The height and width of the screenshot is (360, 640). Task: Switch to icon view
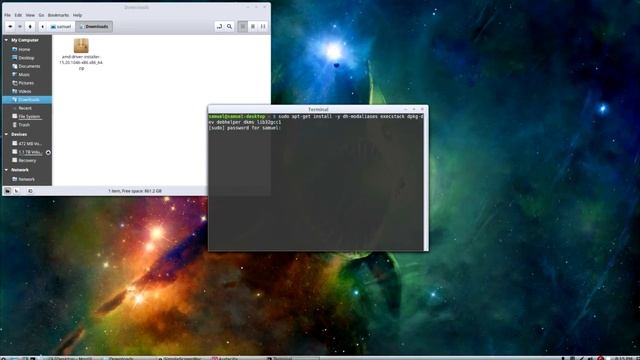tap(243, 27)
